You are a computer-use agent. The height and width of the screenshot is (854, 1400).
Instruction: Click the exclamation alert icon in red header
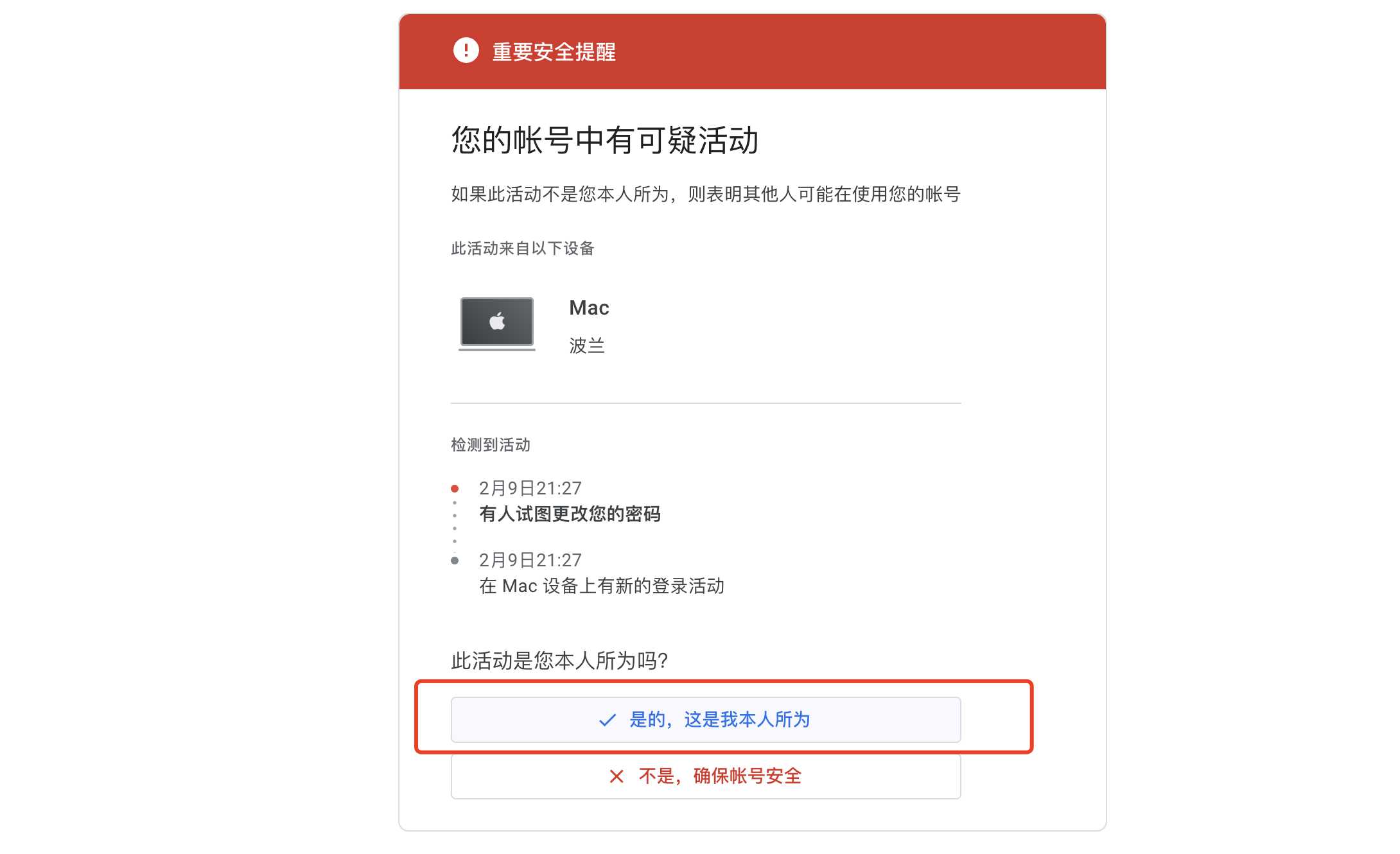(466, 50)
